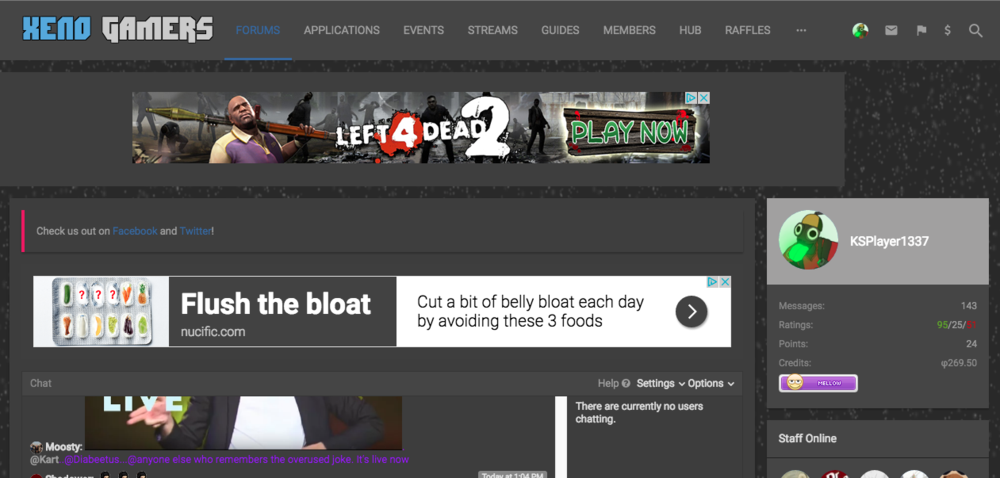Open the user avatar account menu

tap(860, 30)
